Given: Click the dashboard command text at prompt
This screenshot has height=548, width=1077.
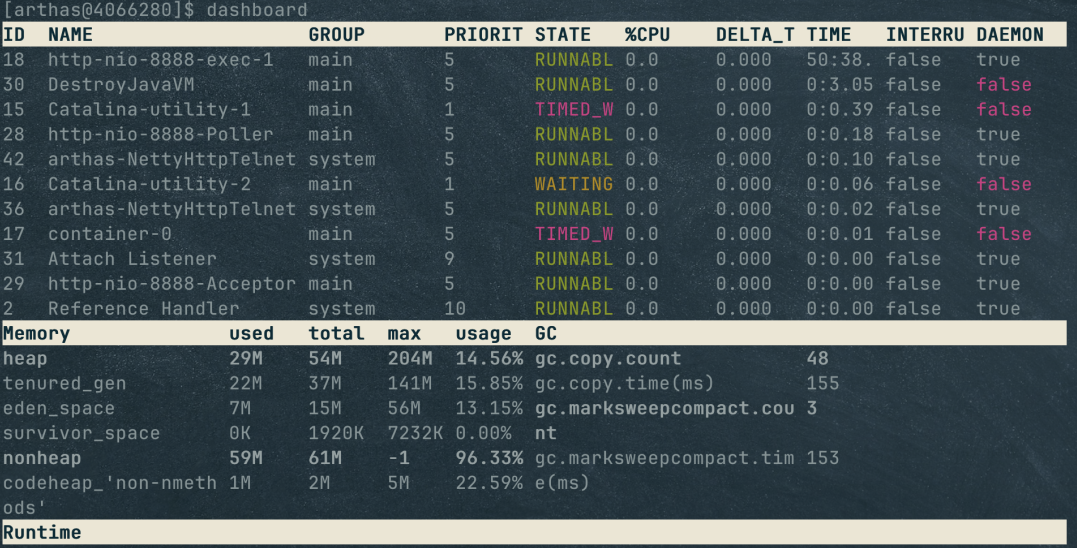Looking at the screenshot, I should [x=257, y=10].
